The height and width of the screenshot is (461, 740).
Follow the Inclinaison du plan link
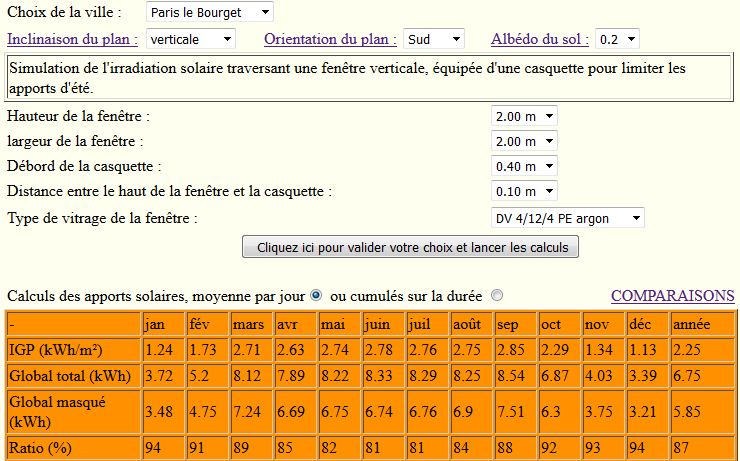[x=72, y=39]
